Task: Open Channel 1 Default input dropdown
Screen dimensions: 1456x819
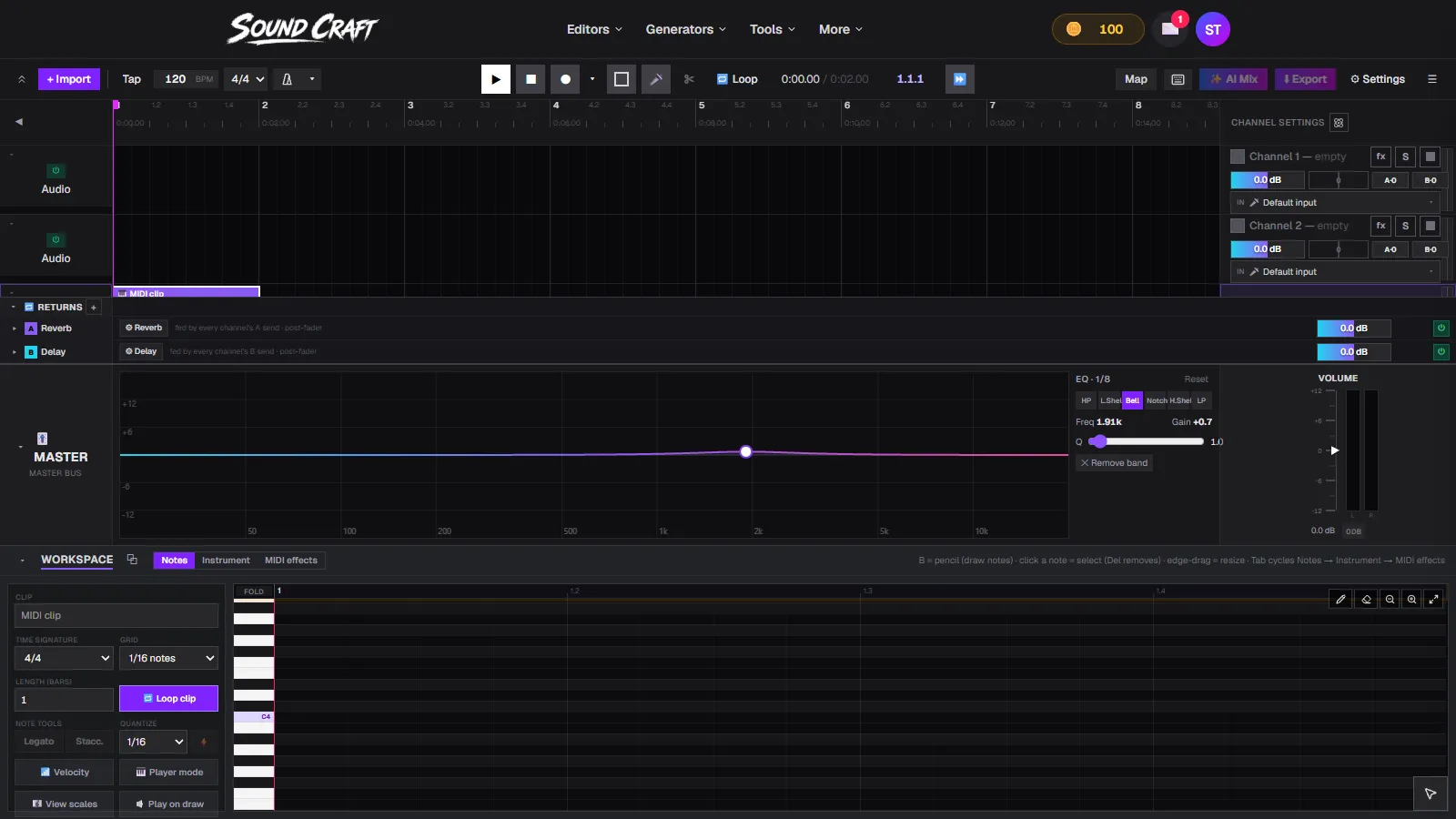Action: click(1335, 203)
